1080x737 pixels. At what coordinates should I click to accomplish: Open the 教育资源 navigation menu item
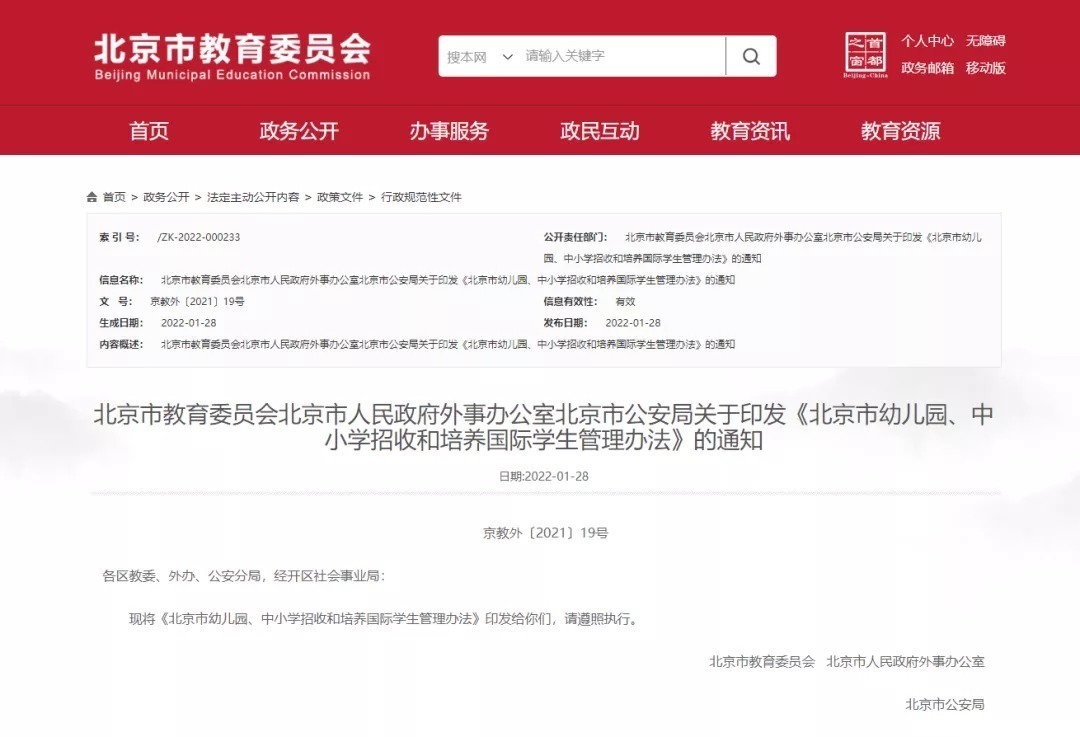[x=900, y=131]
